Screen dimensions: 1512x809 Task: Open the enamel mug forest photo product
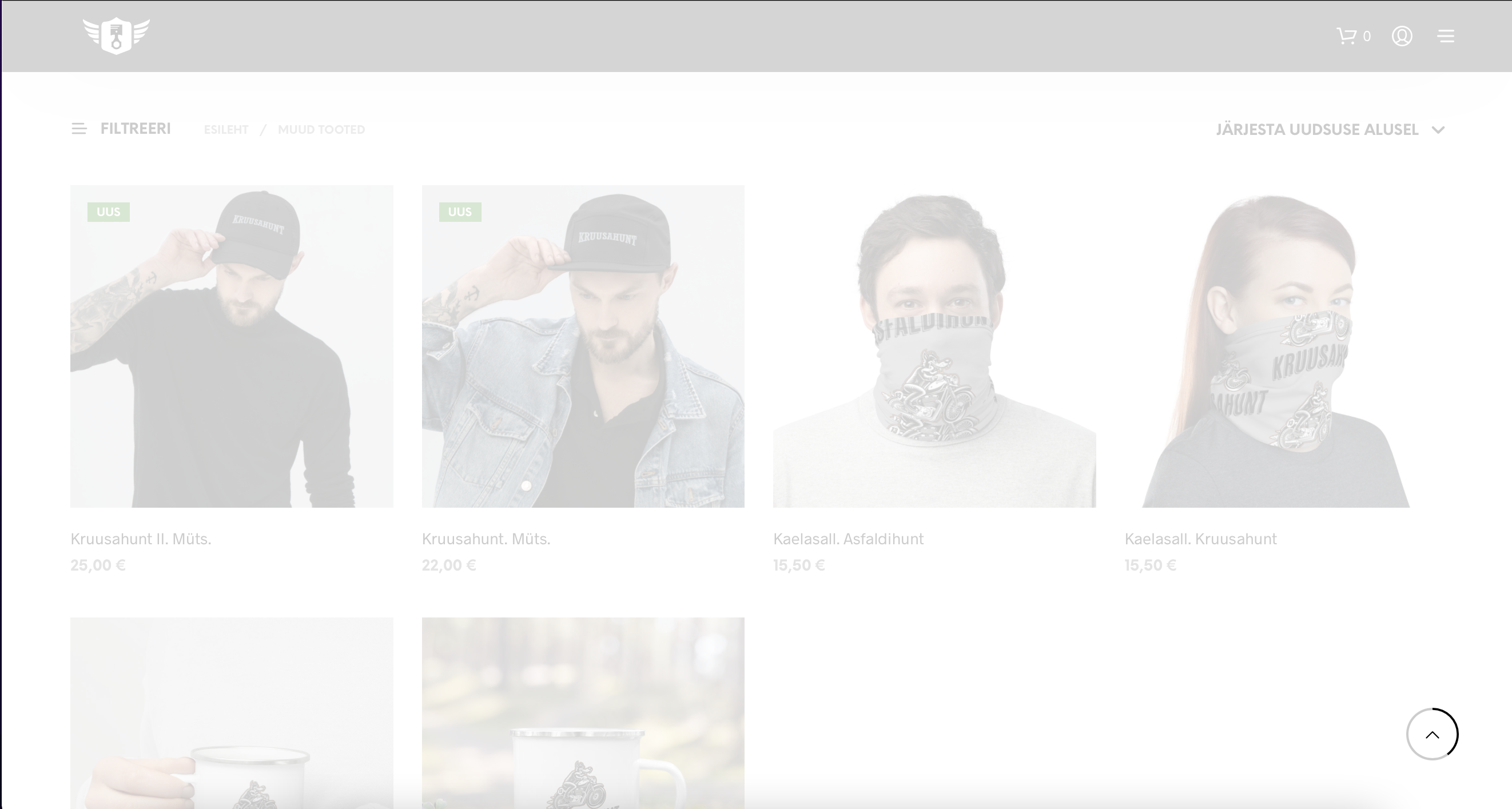coord(583,713)
